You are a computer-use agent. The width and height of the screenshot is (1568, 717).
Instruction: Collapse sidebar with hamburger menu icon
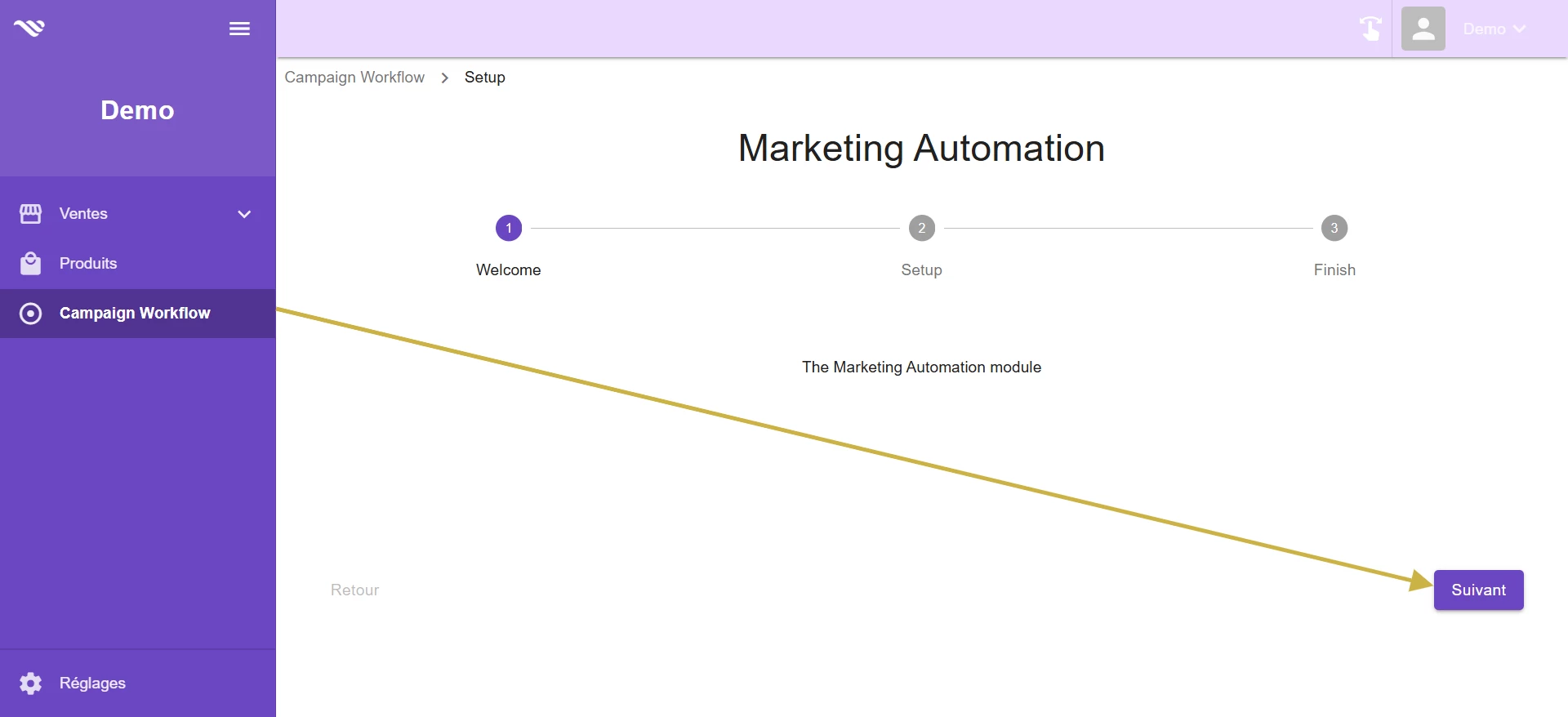click(x=239, y=29)
